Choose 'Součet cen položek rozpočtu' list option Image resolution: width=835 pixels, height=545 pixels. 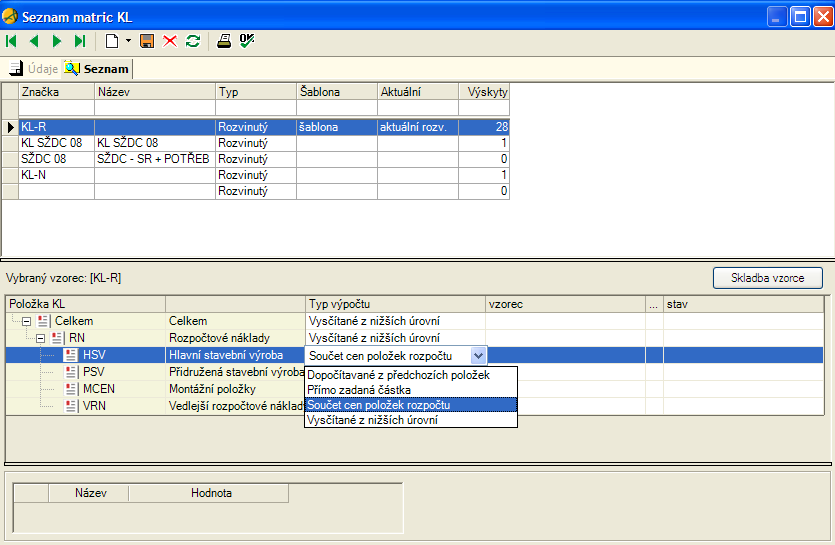[x=411, y=405]
